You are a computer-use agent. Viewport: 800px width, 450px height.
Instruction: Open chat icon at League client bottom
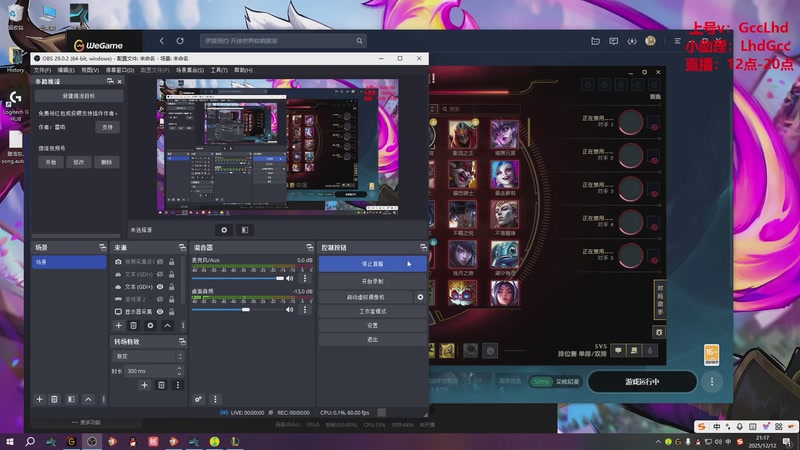[618, 351]
